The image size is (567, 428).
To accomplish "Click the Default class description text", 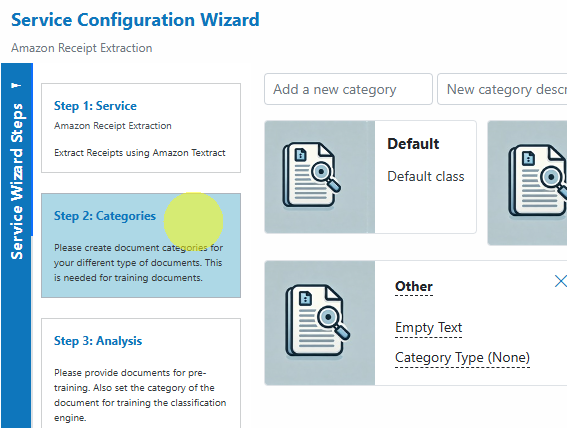I will coord(426,176).
